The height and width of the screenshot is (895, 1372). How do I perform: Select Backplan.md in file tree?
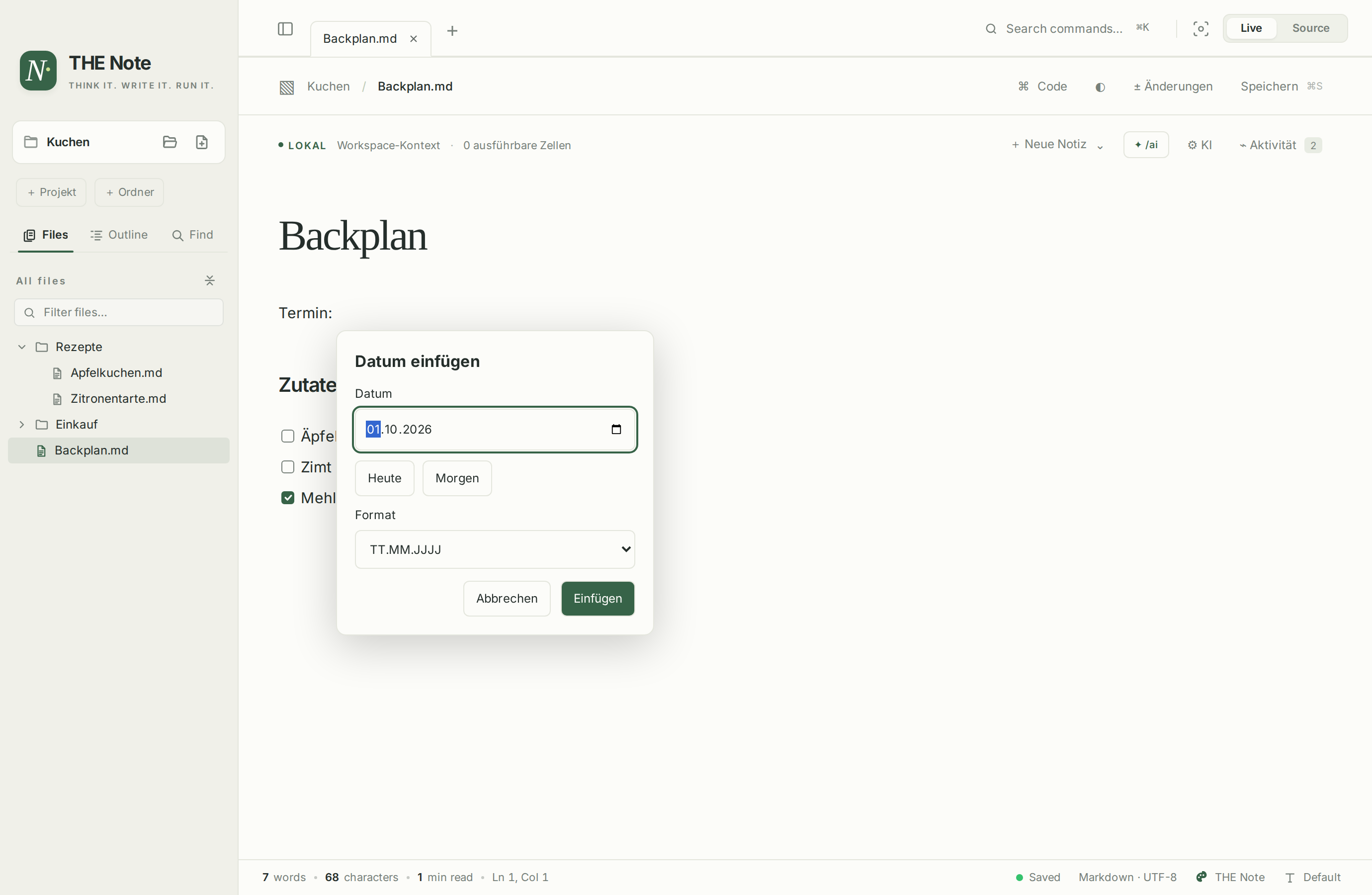tap(119, 450)
